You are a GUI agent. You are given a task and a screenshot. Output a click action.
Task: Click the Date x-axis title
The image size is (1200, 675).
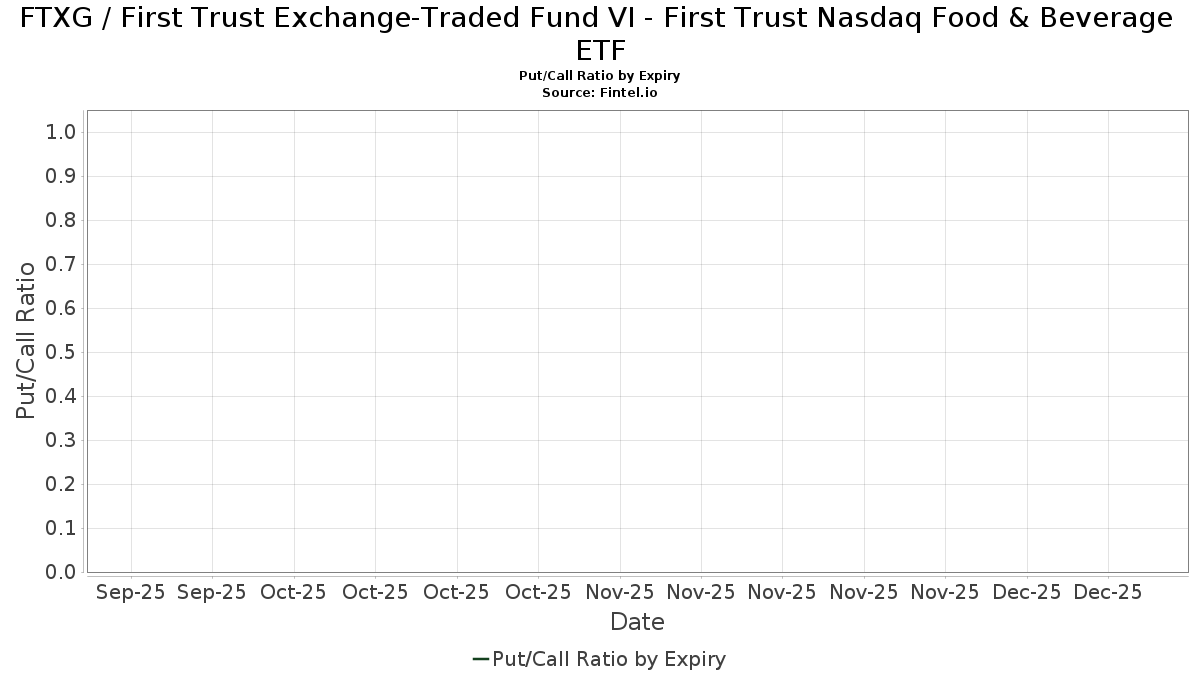point(637,622)
